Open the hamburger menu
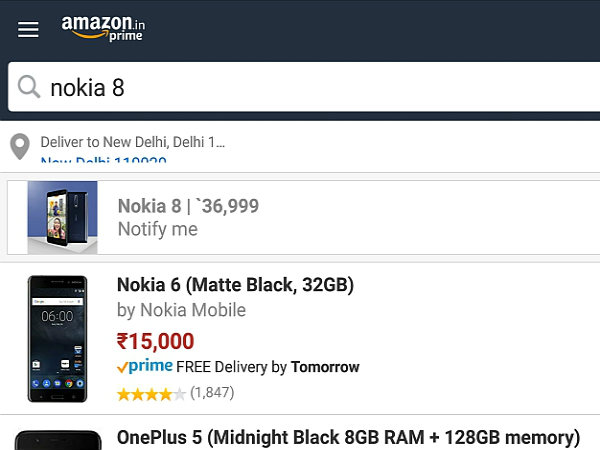 point(28,29)
